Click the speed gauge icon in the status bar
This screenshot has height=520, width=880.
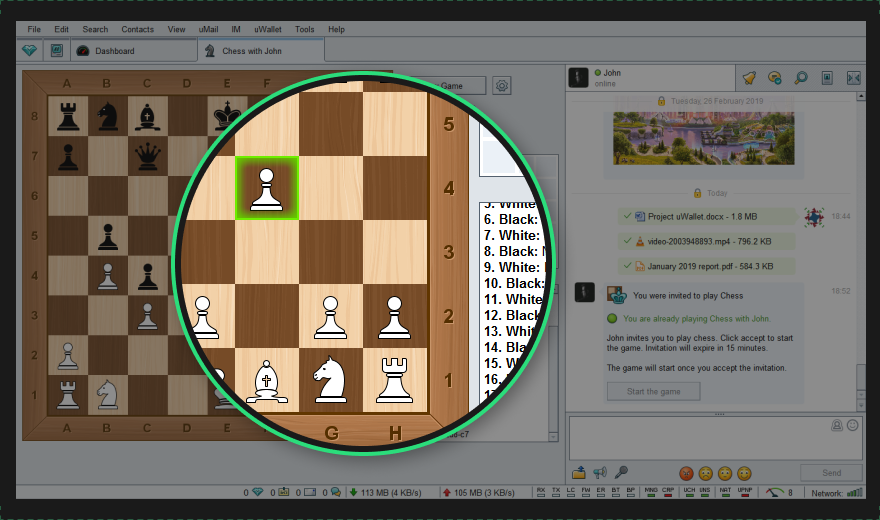tap(775, 493)
